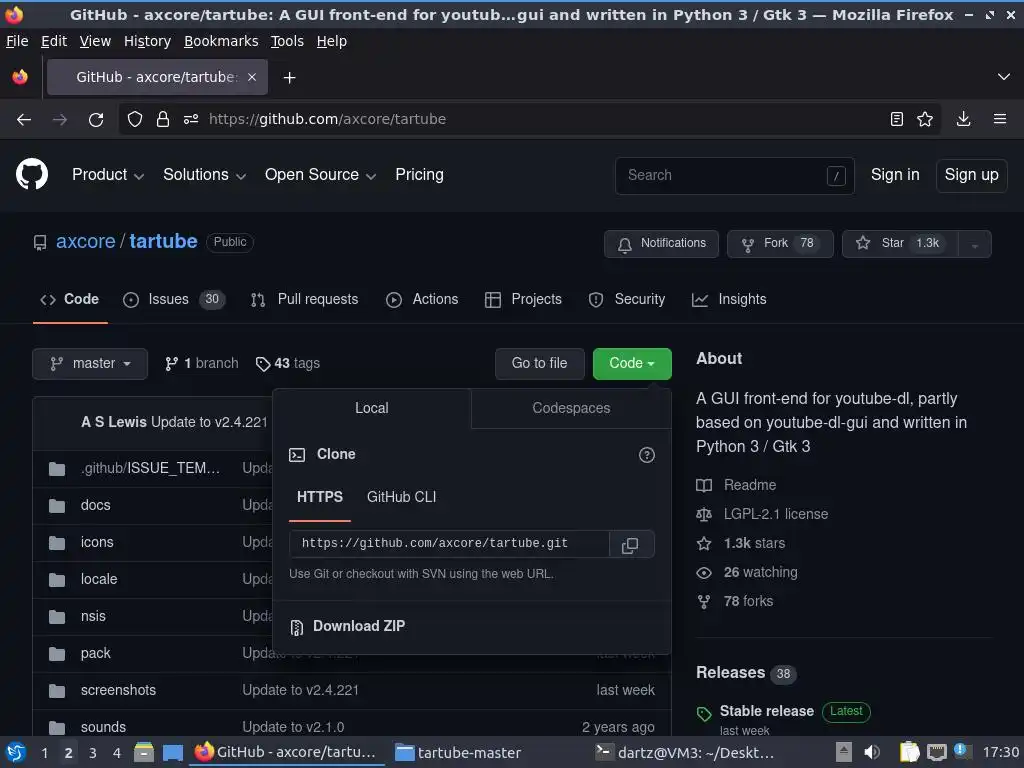Reload the page with refresh icon
This screenshot has height=768, width=1024.
coord(96,120)
